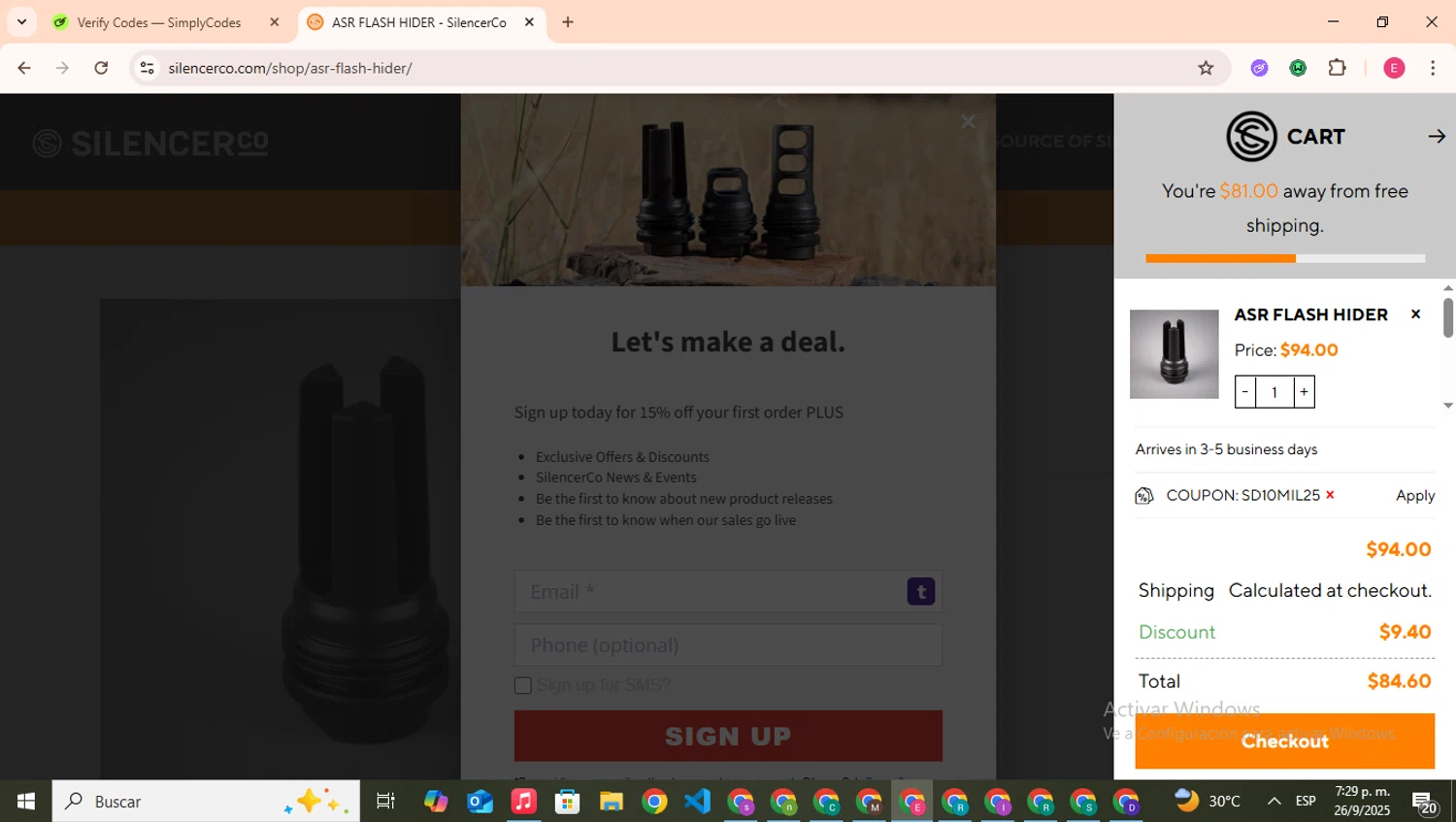Launch Copilot from the taskbar
Screen dimensions: 1456x822
[x=436, y=802]
